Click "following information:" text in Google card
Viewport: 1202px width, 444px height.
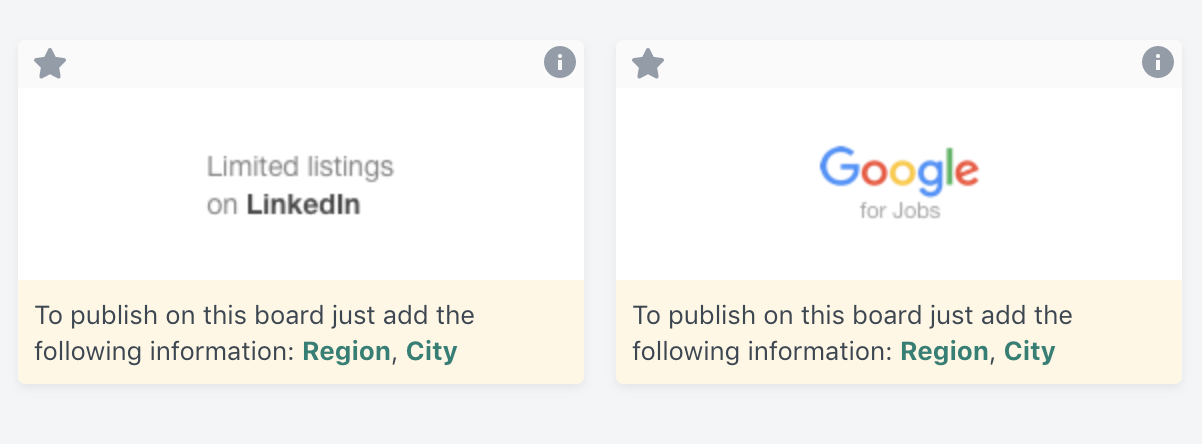click(762, 352)
